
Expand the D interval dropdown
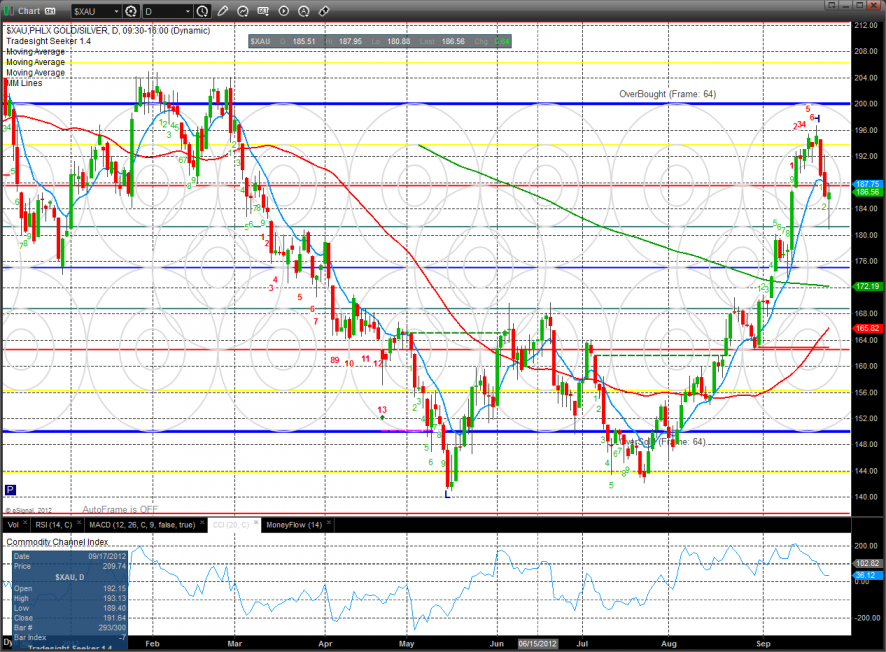pyautogui.click(x=187, y=11)
